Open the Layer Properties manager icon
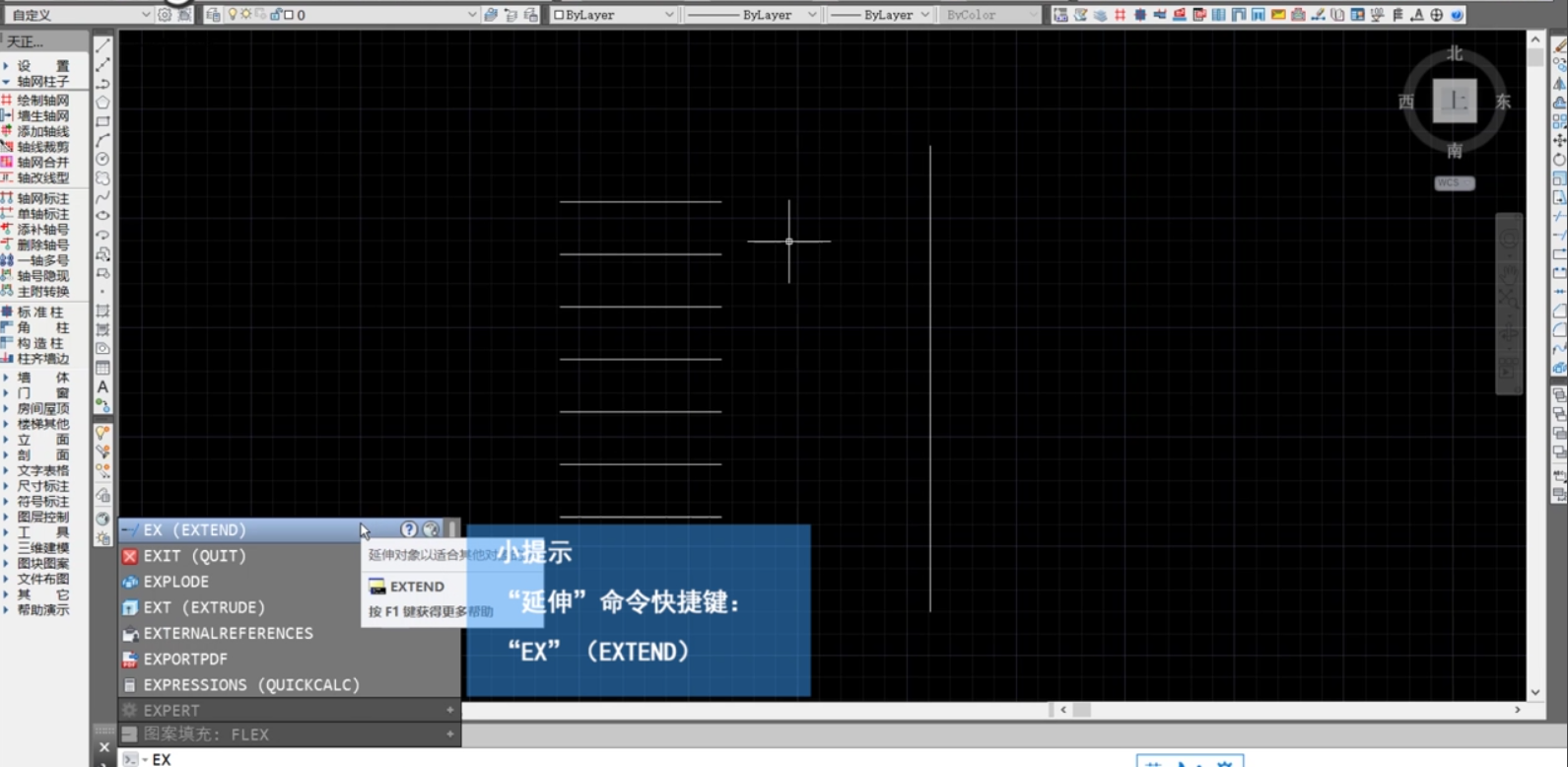Viewport: 1568px width, 767px height. coord(213,15)
